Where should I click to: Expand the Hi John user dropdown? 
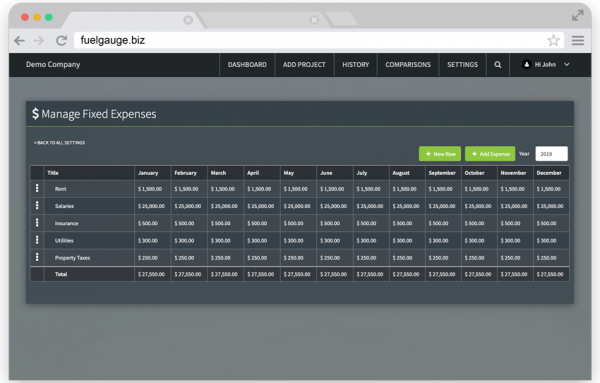pos(567,65)
